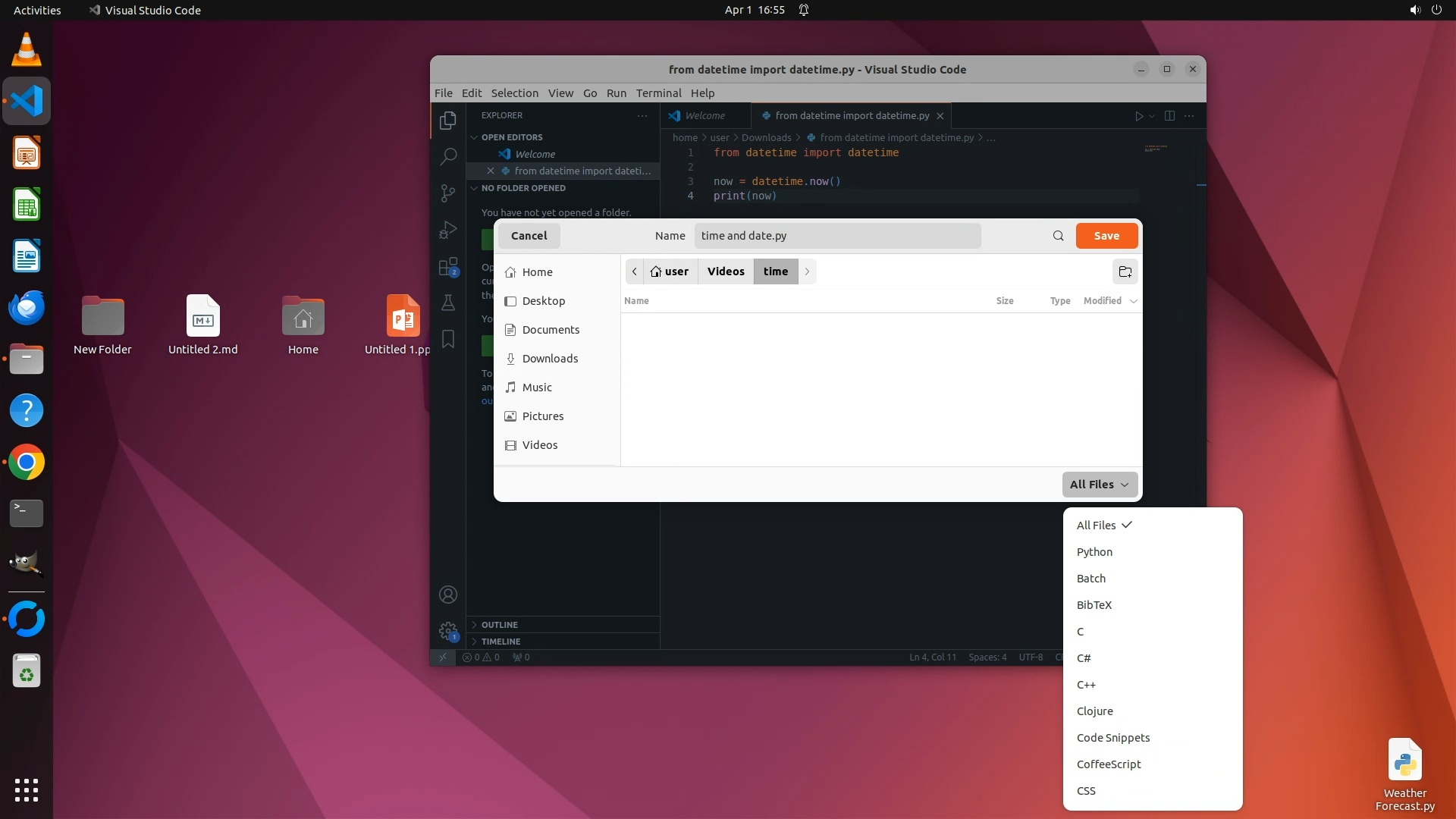The width and height of the screenshot is (1456, 819).
Task: Toggle the All Files filter dropdown
Action: tap(1100, 485)
